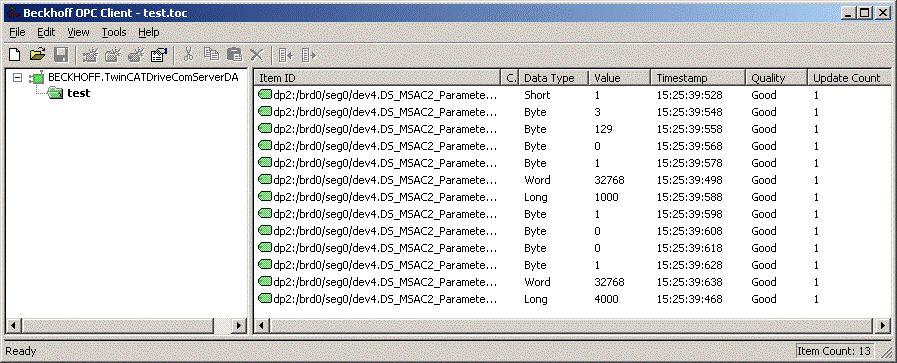The width and height of the screenshot is (897, 363).
Task: Collapse the BECKHOFF.TwinCATDriveComServerDA tree node
Action: click(18, 77)
